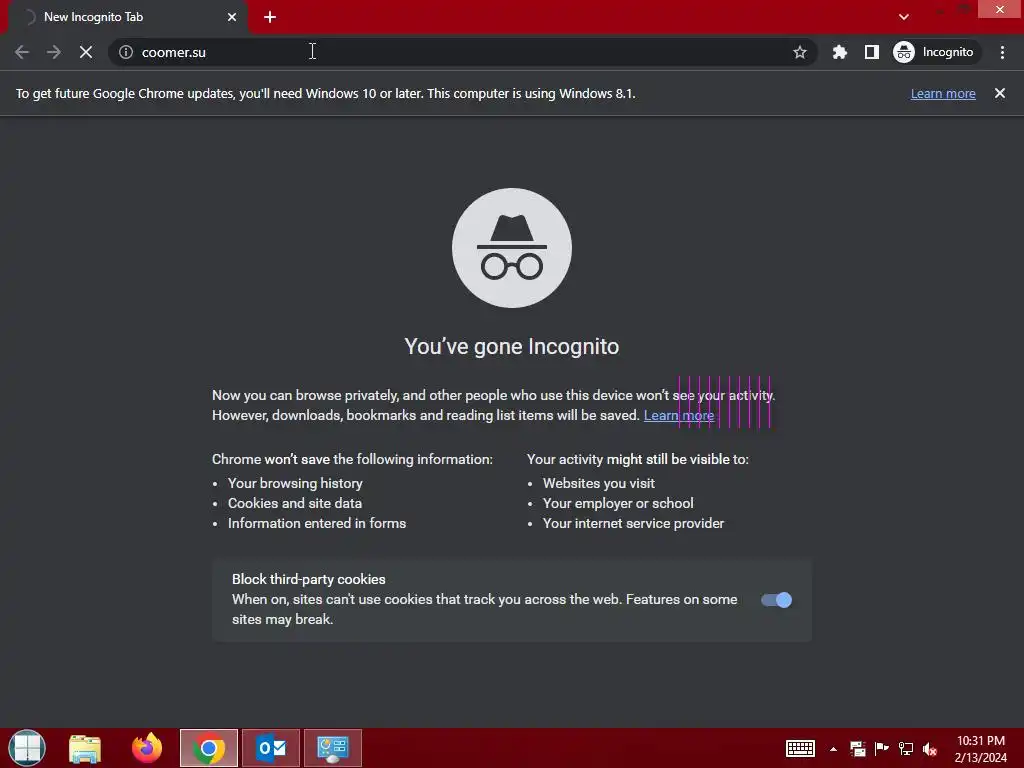The image size is (1024, 768).
Task: Show hidden tray icons arrow
Action: 833,749
